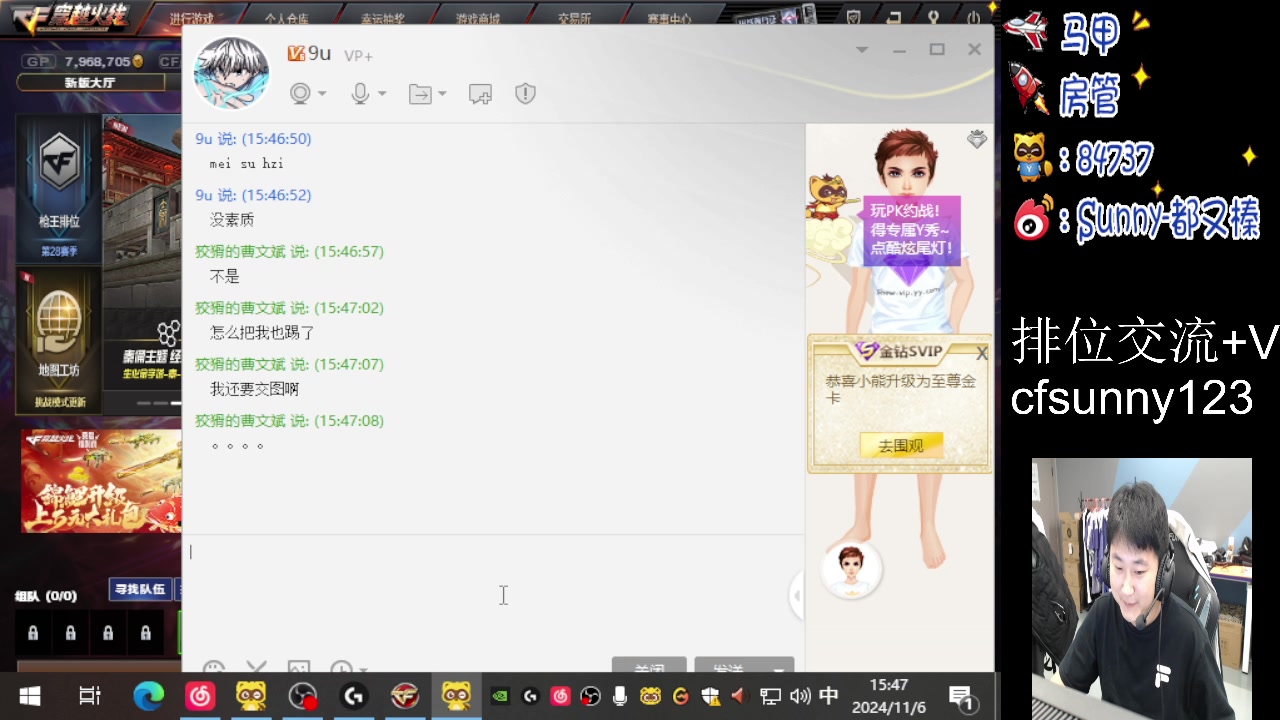Open NetEase Cloud Music on the taskbar

click(200, 696)
